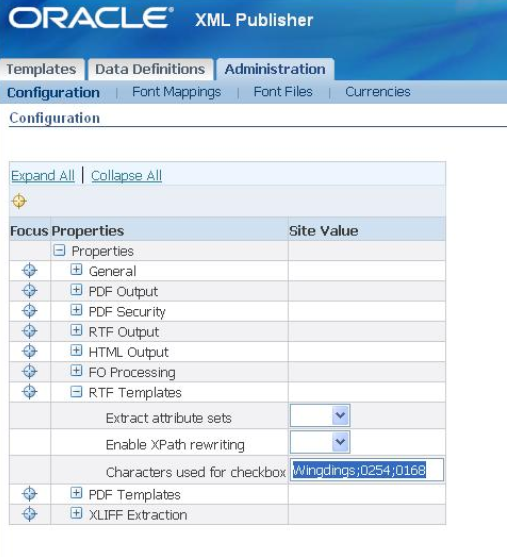The width and height of the screenshot is (507, 557).
Task: Open the Currencies subtab
Action: coord(378,92)
